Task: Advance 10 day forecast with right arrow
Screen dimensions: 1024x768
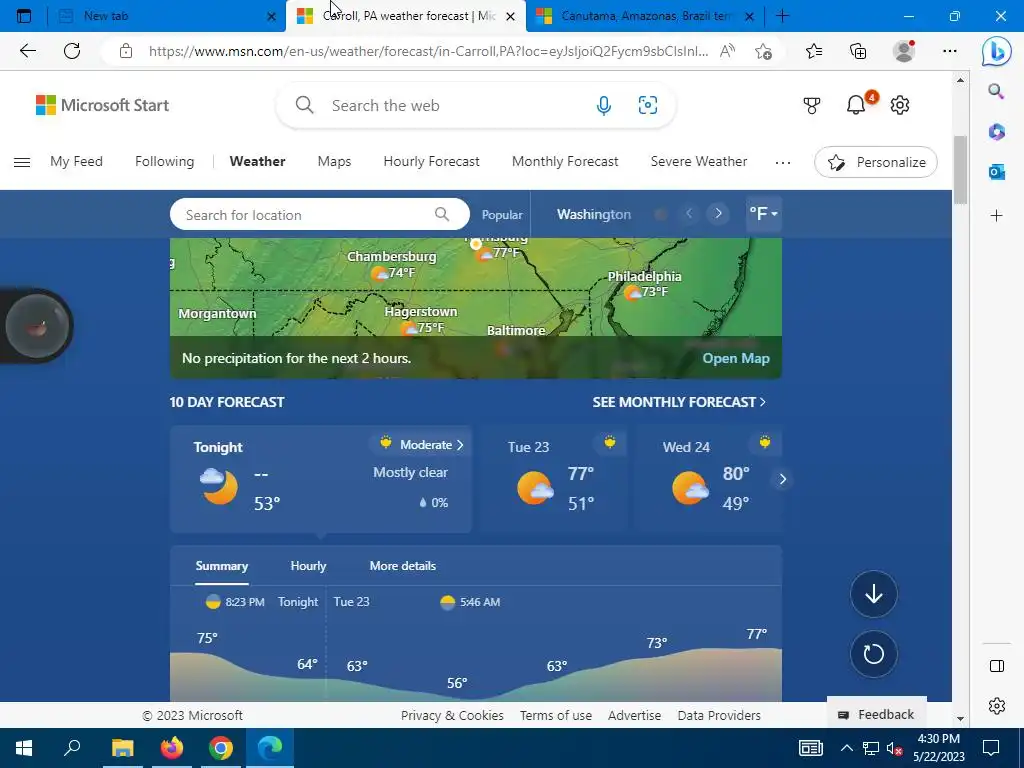Action: point(782,479)
